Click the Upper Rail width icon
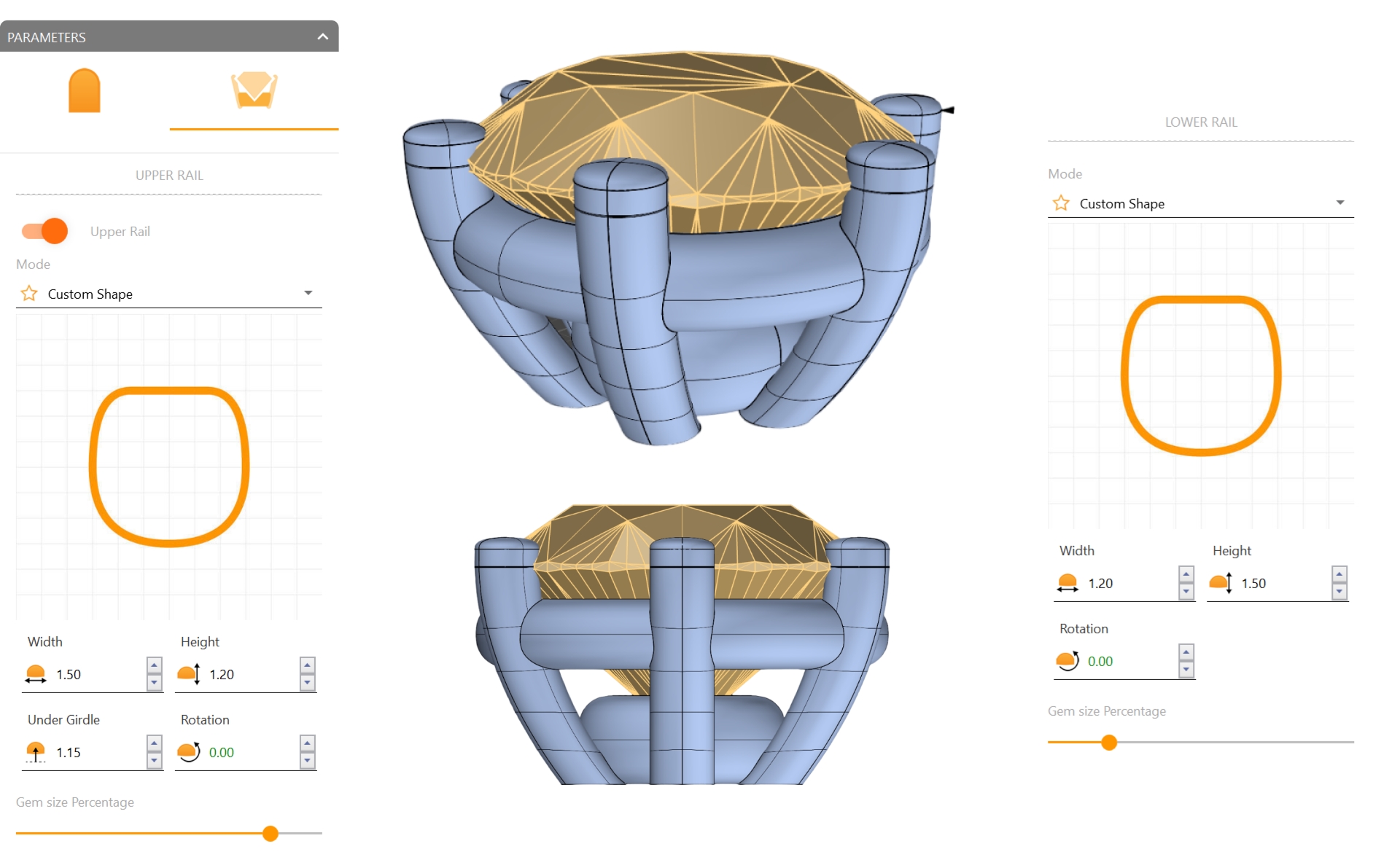Image resolution: width=1400 pixels, height=868 pixels. pyautogui.click(x=35, y=674)
